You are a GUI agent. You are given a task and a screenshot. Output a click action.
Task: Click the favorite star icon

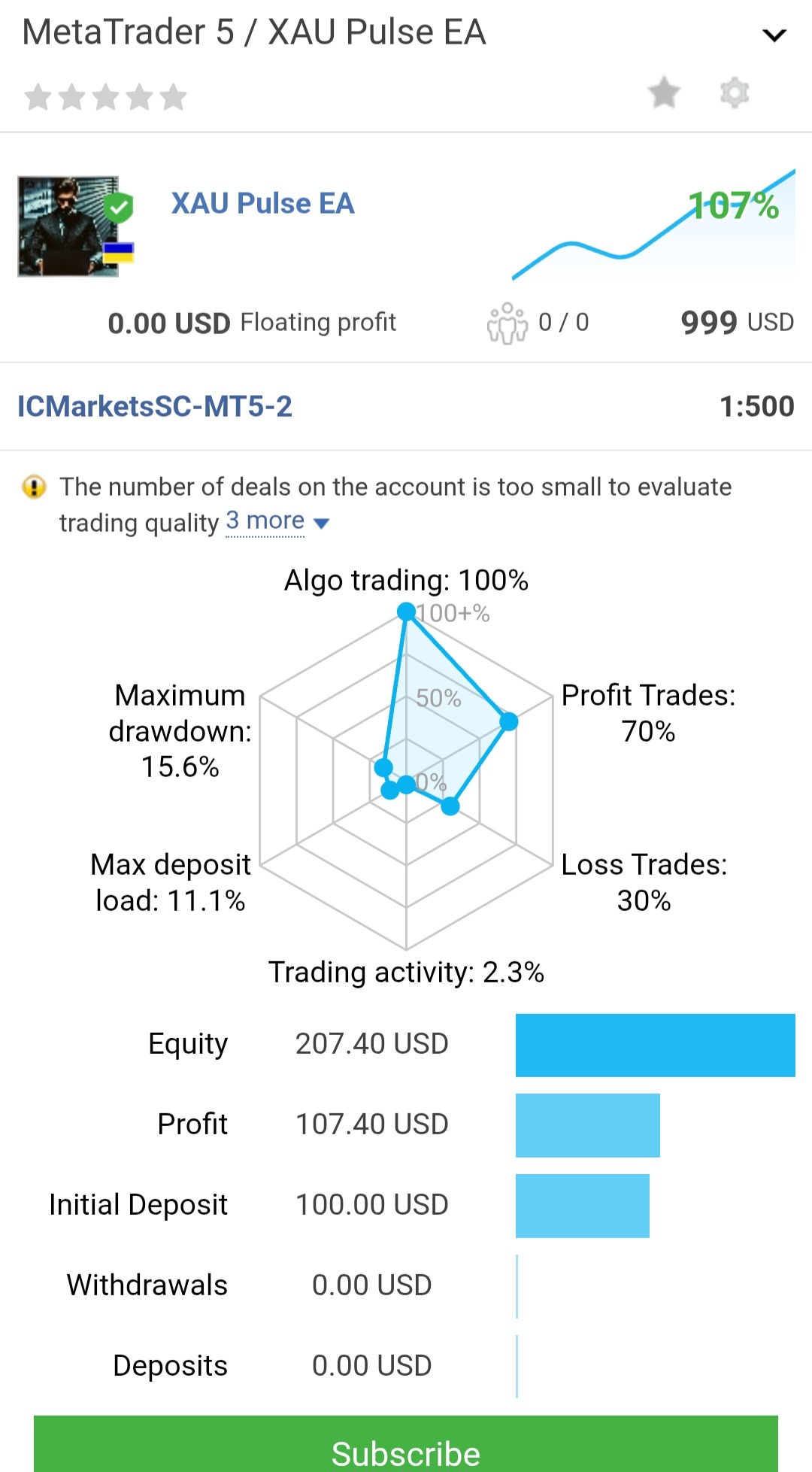(x=664, y=93)
